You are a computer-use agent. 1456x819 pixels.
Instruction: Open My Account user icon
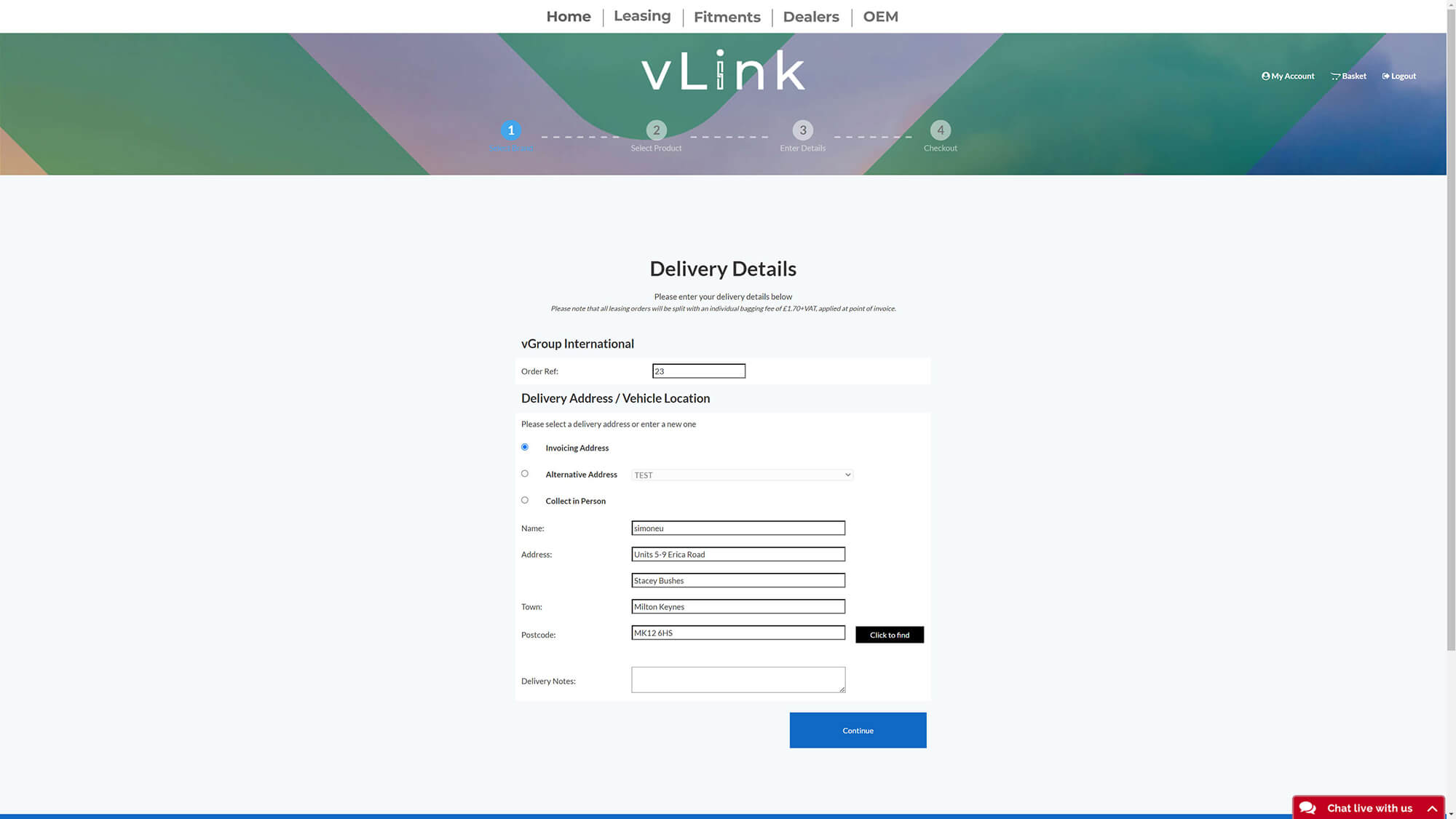1265,76
